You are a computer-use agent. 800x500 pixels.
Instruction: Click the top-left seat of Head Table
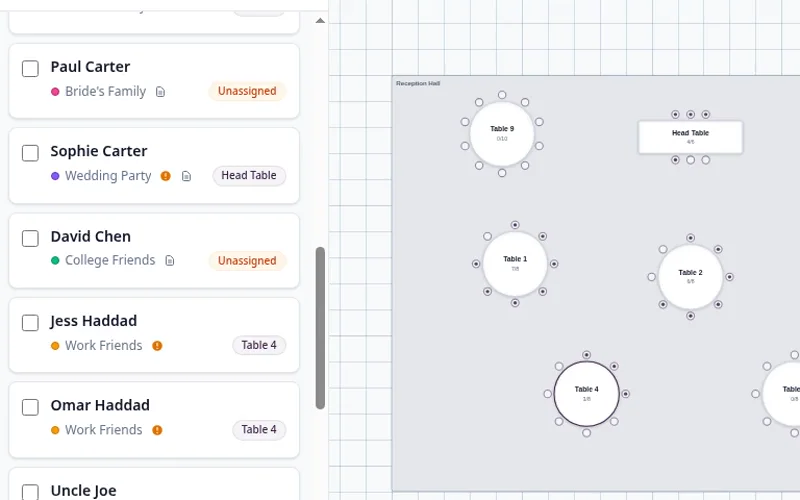[676, 114]
